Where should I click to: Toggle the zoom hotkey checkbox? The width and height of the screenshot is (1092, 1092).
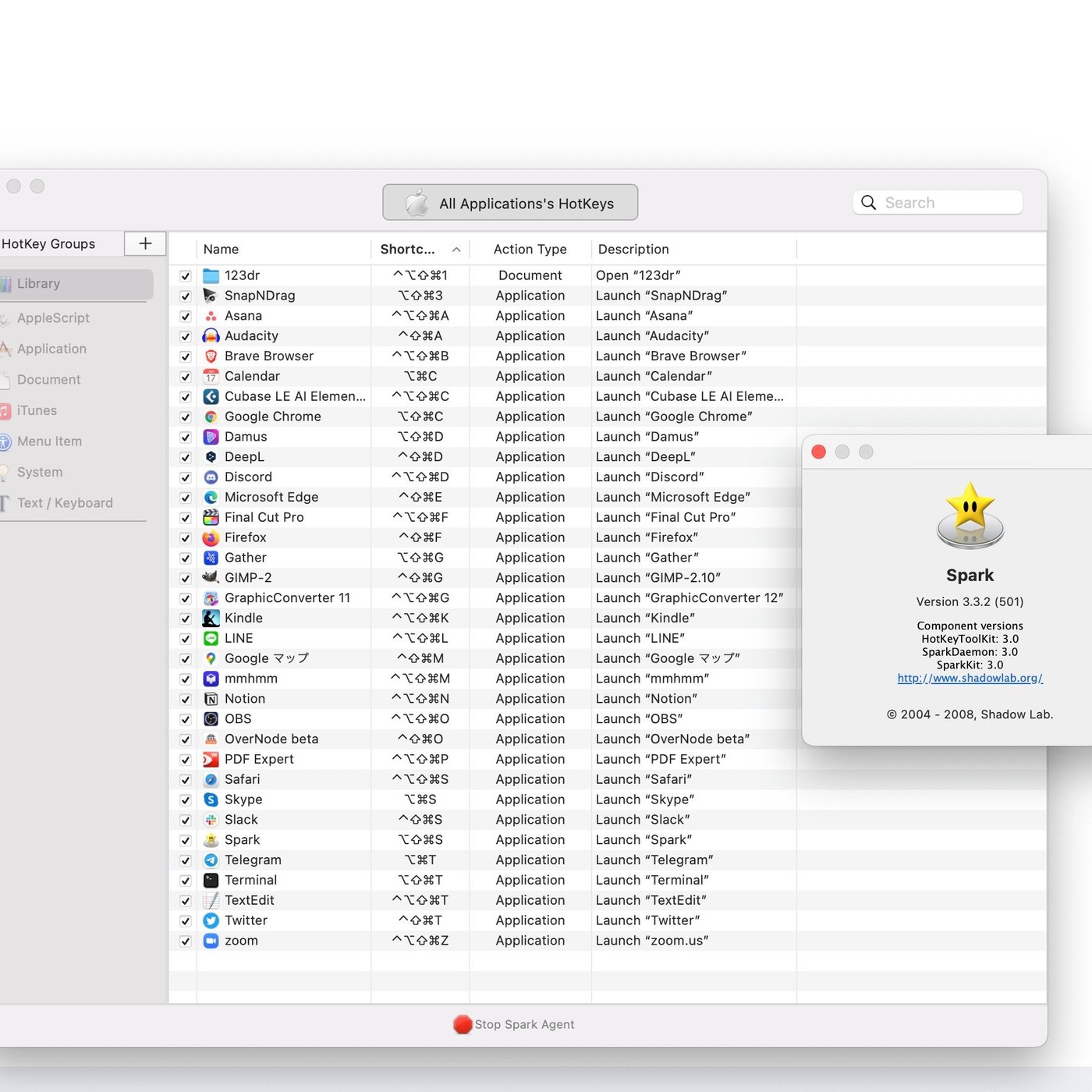(186, 941)
